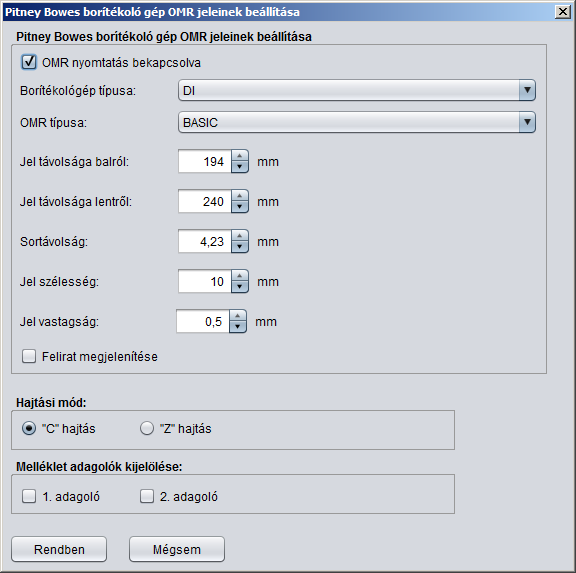Close the dialog with the X button
The height and width of the screenshot is (573, 576).
[x=563, y=12]
